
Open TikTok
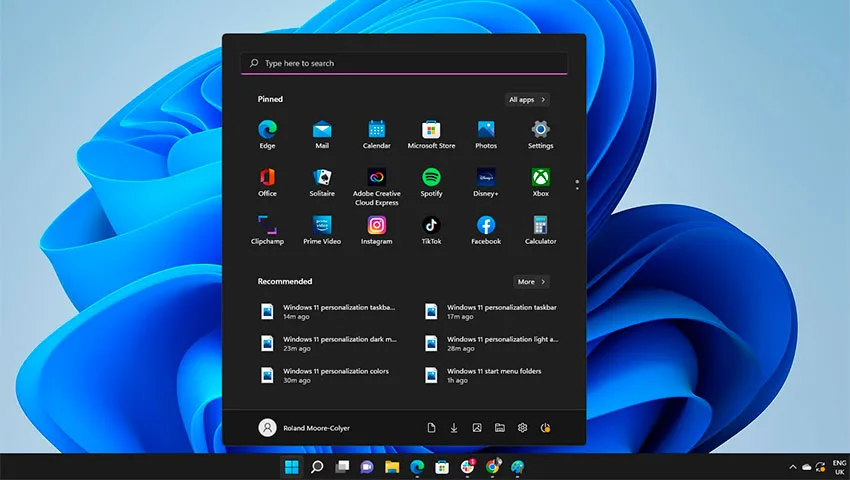pyautogui.click(x=432, y=230)
